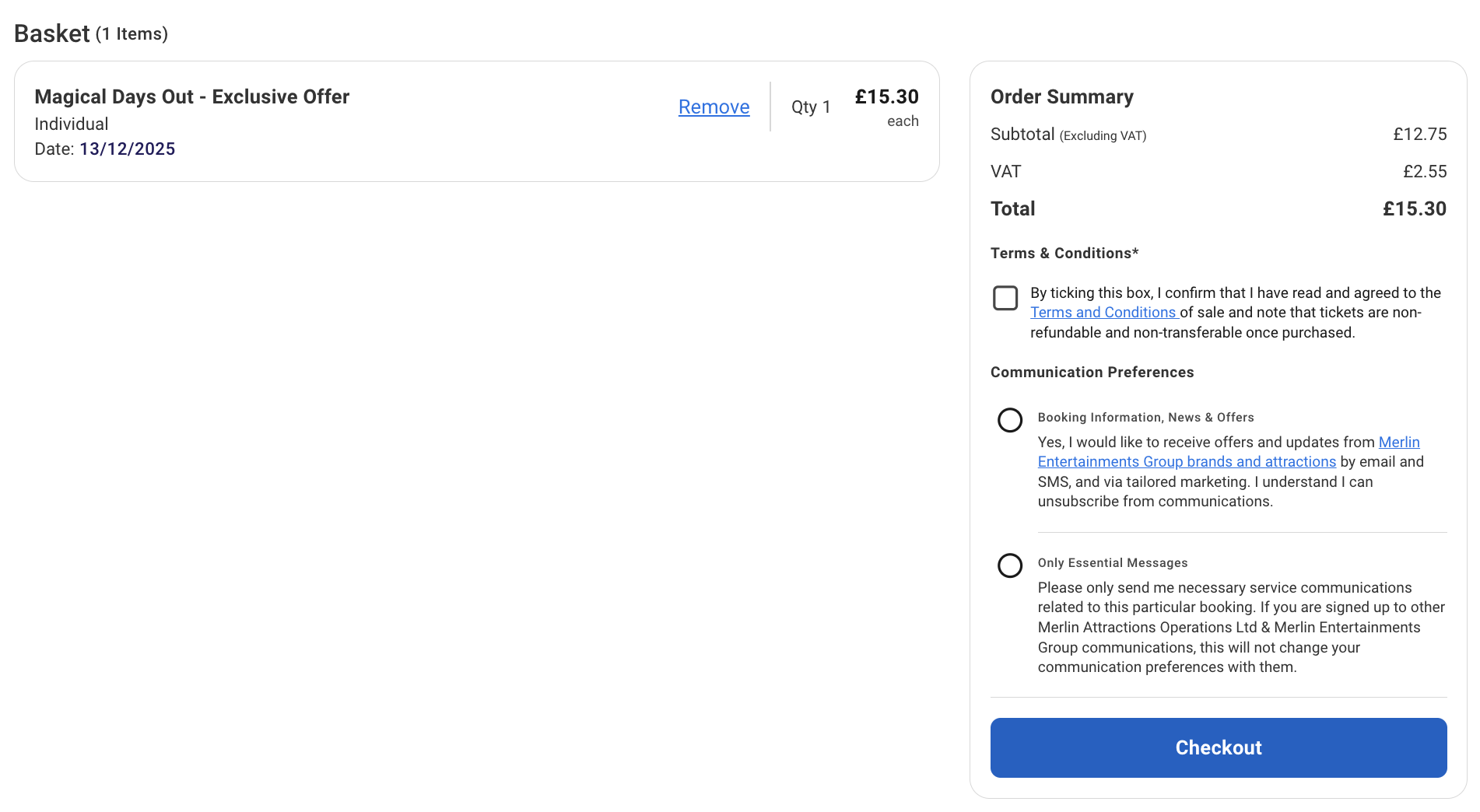Click the Individual ticket type text
The width and height of the screenshot is (1480, 812).
click(72, 124)
